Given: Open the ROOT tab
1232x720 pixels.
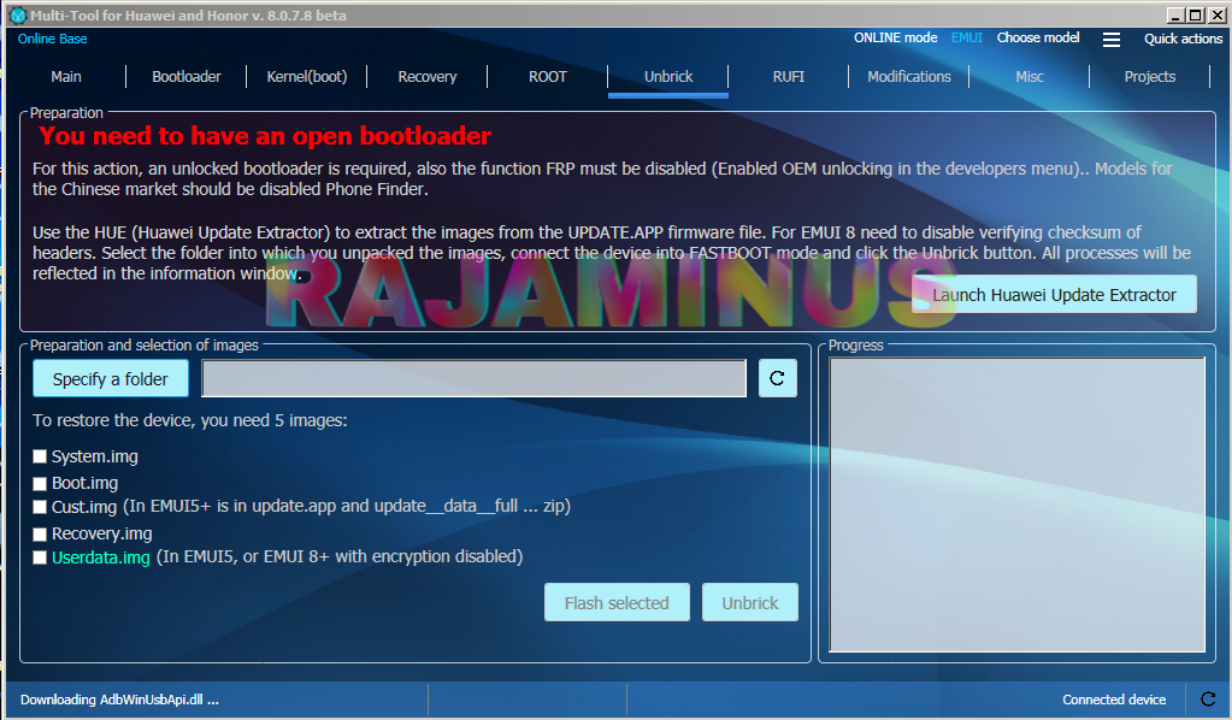Looking at the screenshot, I should click(x=548, y=77).
